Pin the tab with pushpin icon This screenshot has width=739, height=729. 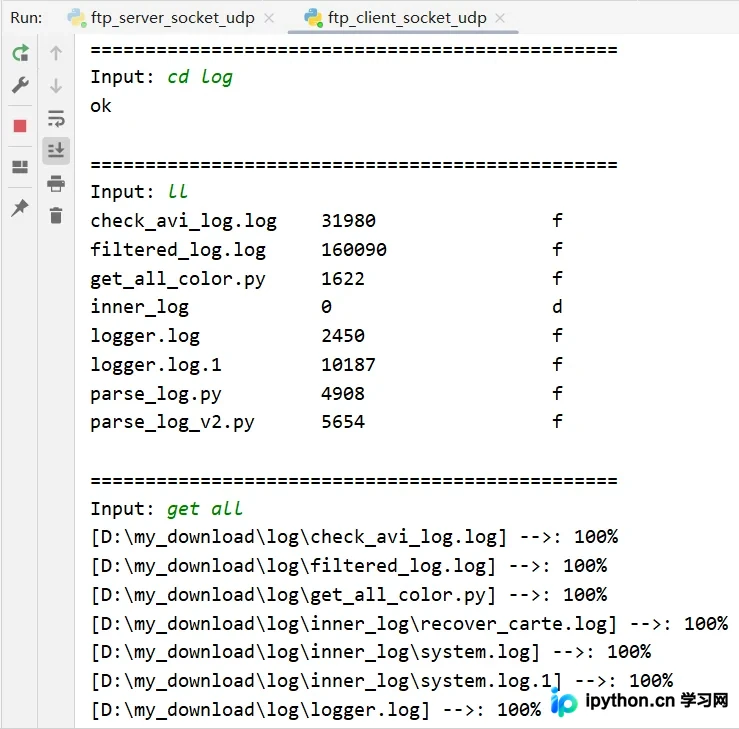20,207
